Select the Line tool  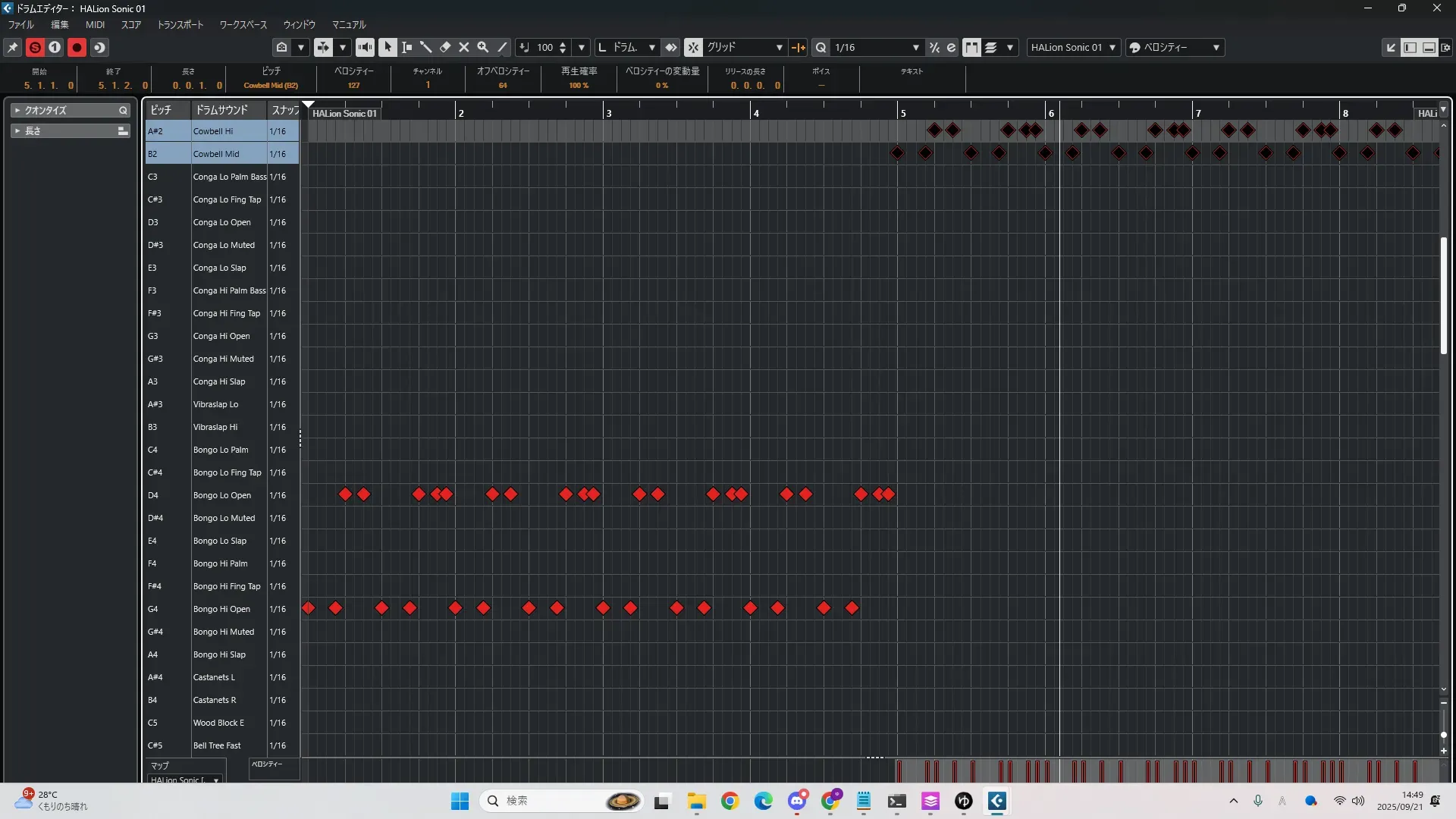pos(502,48)
